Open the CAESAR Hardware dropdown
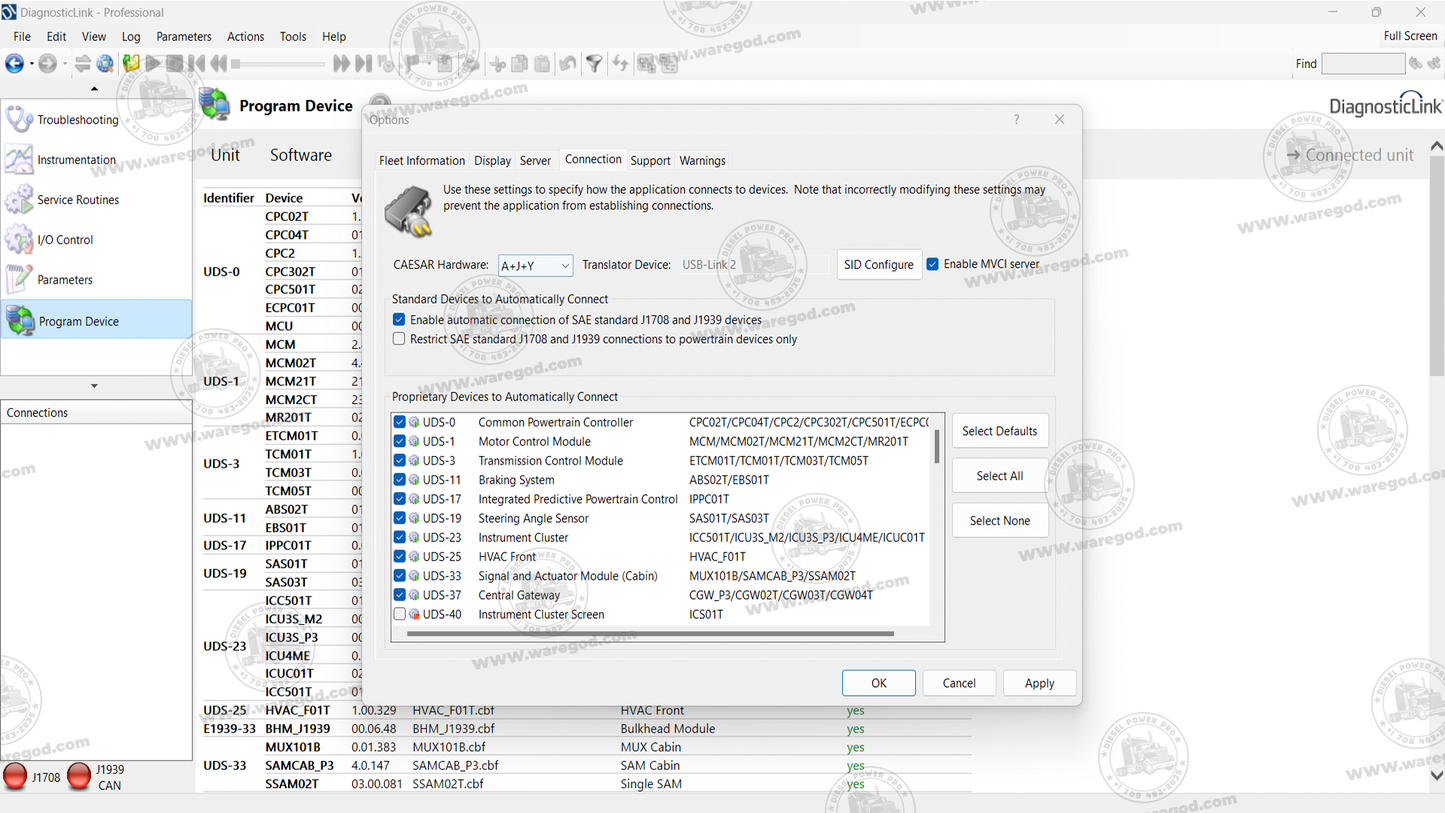The width and height of the screenshot is (1445, 813). click(535, 265)
